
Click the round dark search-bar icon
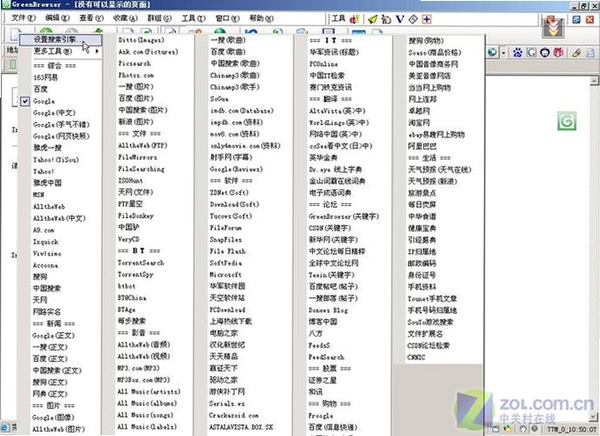545,52
